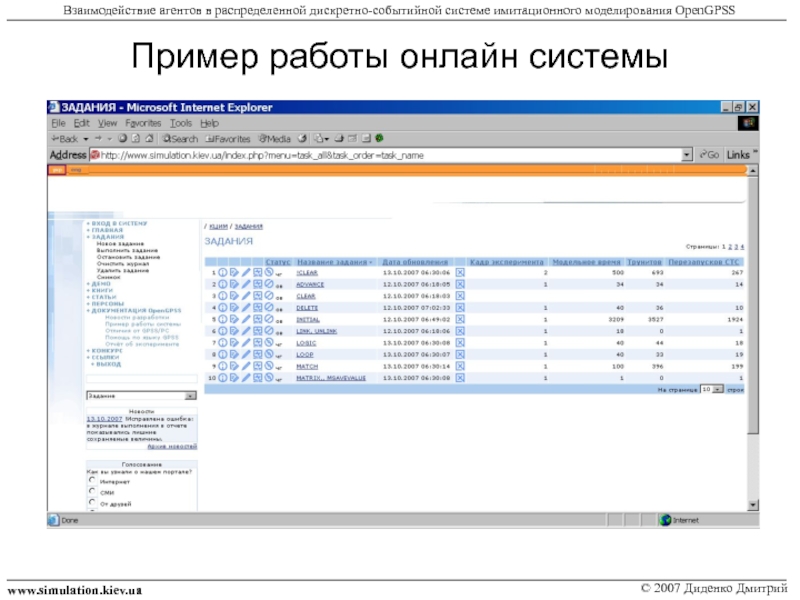The height and width of the screenshot is (600, 800).
Task: Open Favorites from the browser toolbar
Action: [230, 139]
